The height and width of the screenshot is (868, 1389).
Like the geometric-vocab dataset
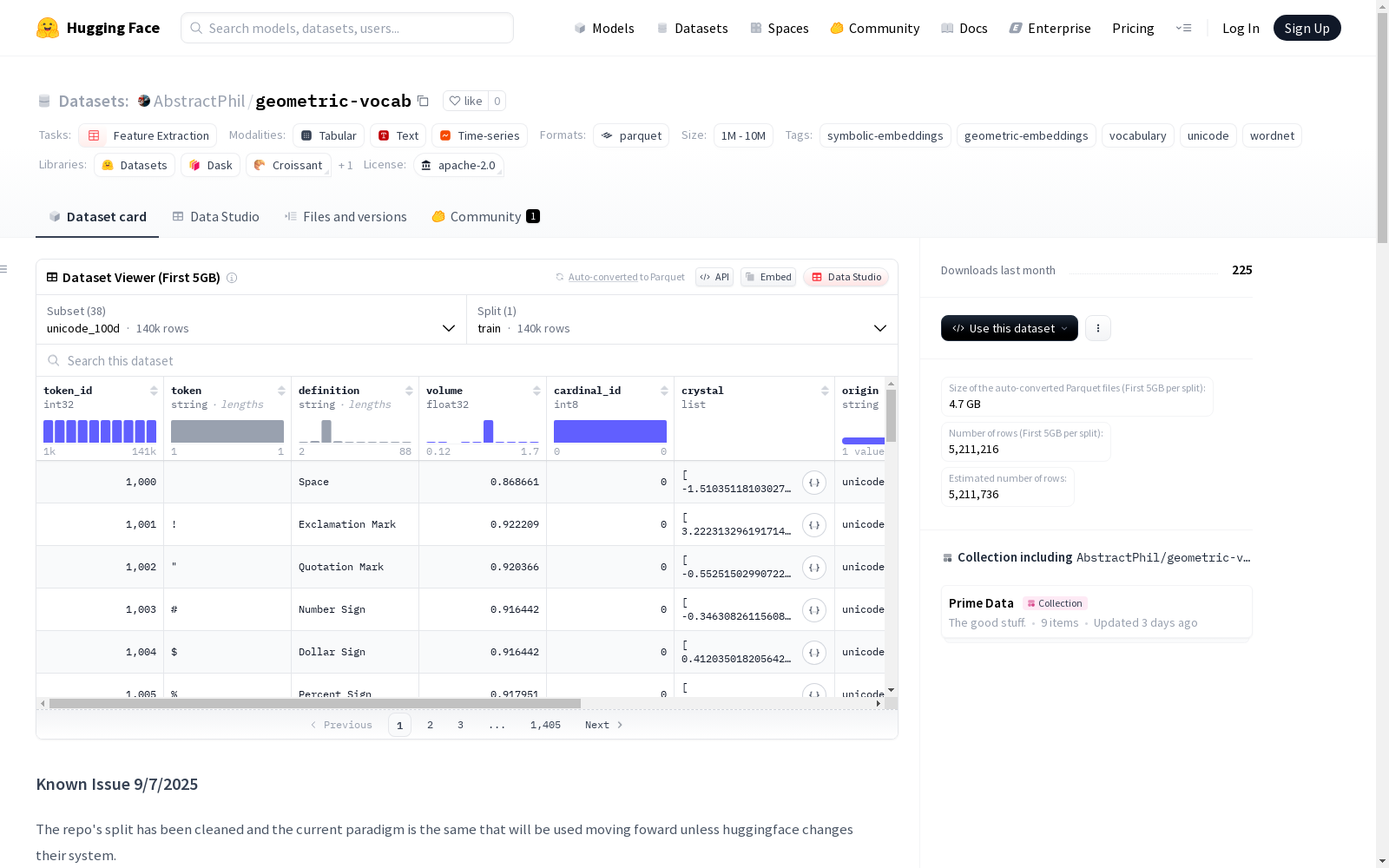465,101
